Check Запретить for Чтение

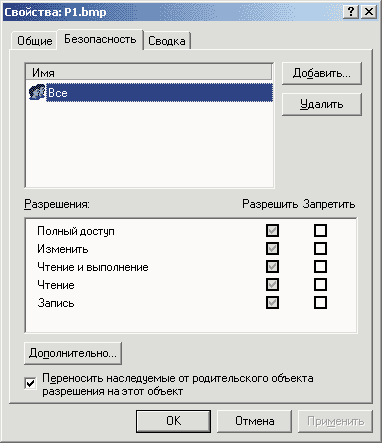tap(320, 284)
